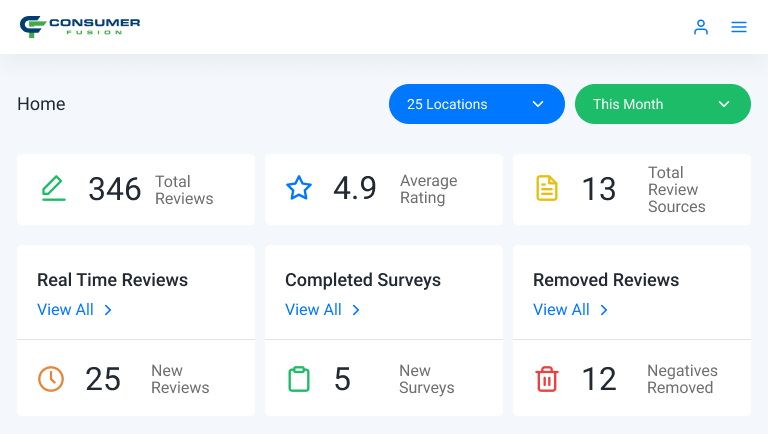The height and width of the screenshot is (434, 768).
Task: Click the Consumer Fusion logo
Action: [80, 26]
